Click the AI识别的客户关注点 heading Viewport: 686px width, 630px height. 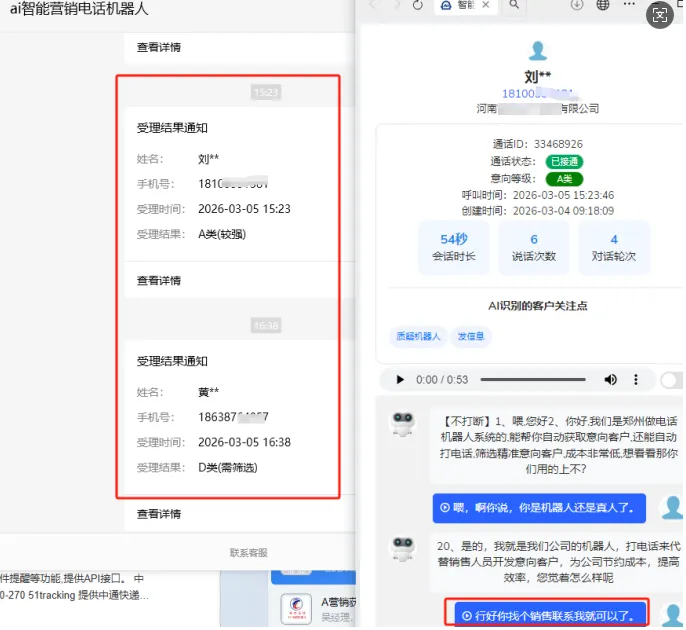[538, 306]
